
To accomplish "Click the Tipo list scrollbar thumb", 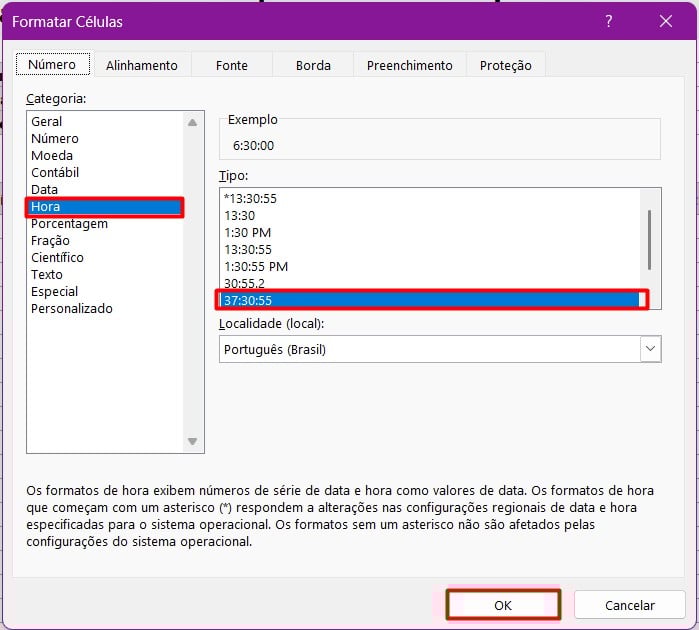I will pyautogui.click(x=650, y=240).
